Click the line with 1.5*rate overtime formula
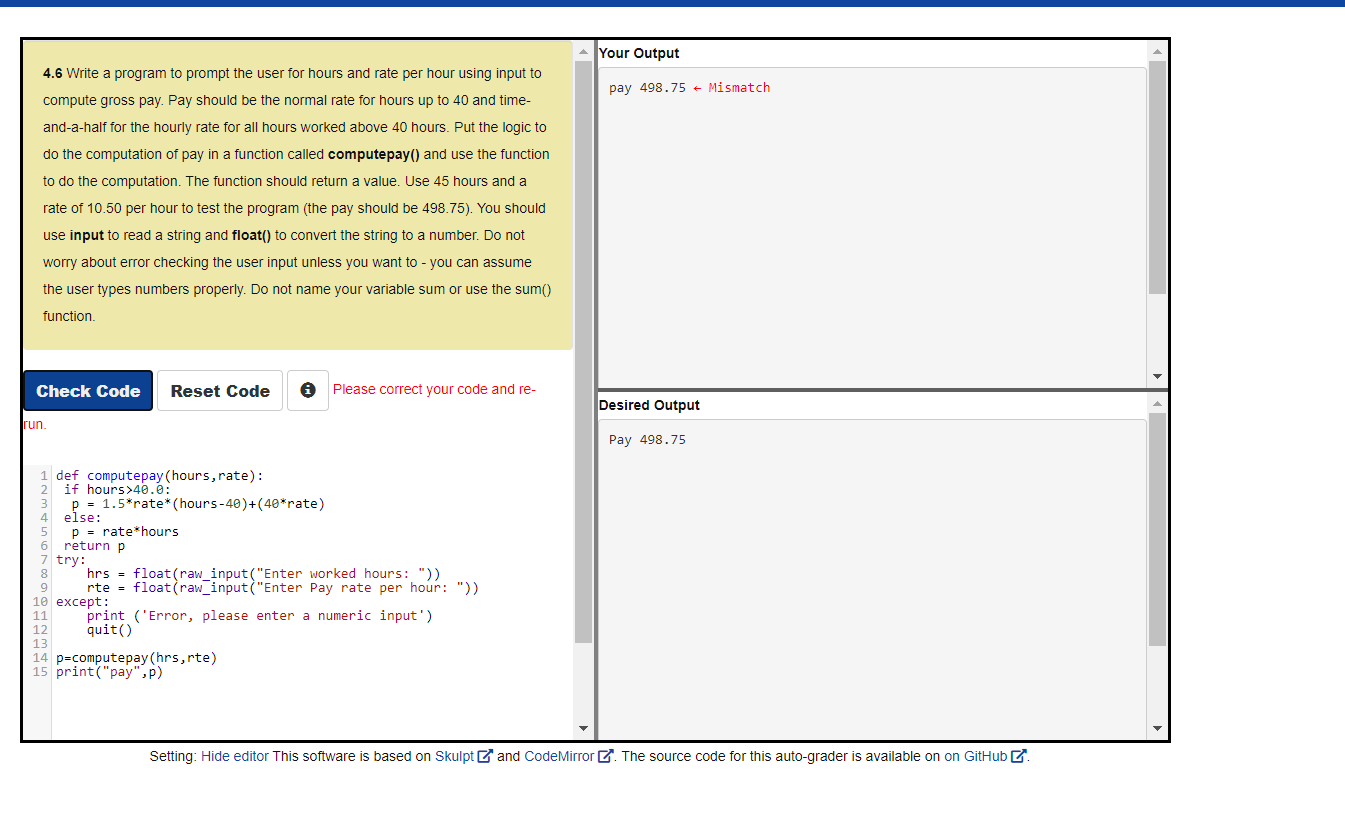The image size is (1345, 839). coord(198,504)
